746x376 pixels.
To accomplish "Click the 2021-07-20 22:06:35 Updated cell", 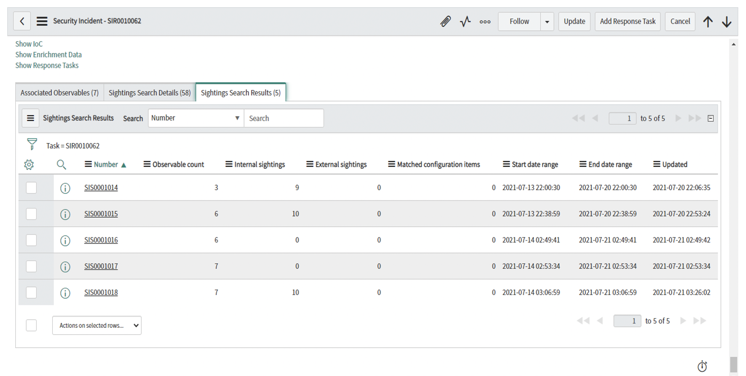I will [x=681, y=188].
